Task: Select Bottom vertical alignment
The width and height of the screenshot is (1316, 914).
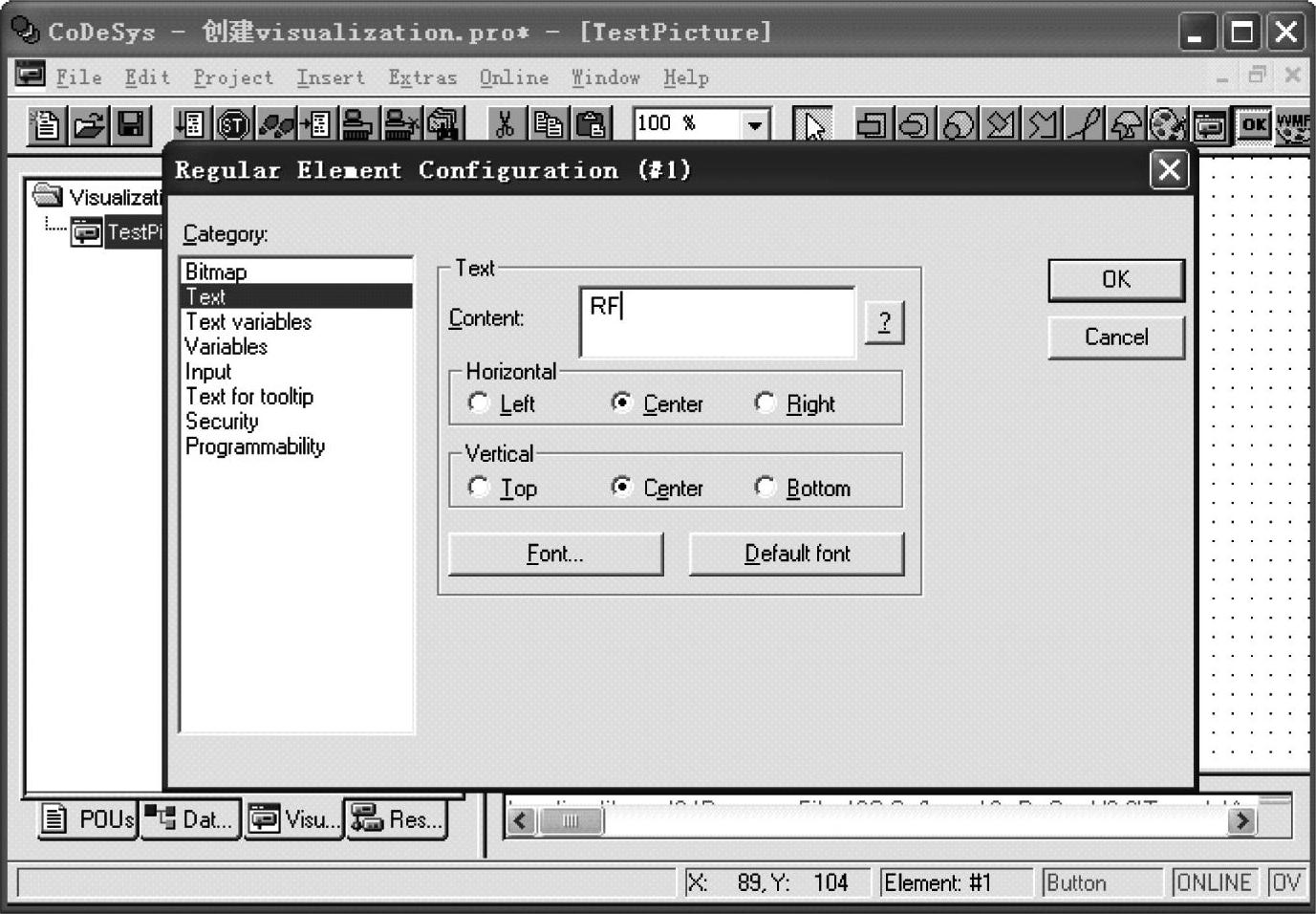Action: pyautogui.click(x=766, y=487)
